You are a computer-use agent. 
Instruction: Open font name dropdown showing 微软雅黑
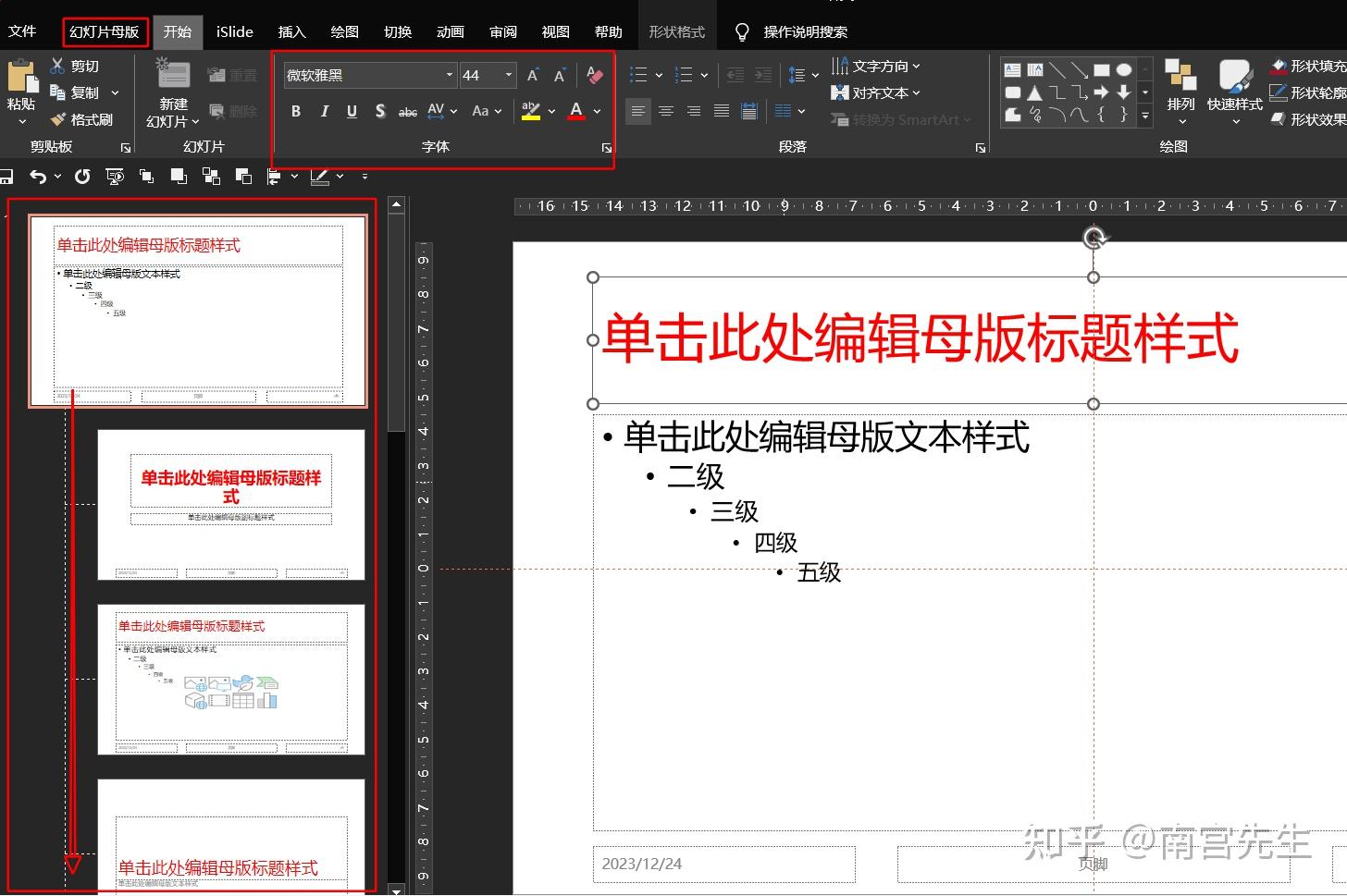tap(450, 75)
